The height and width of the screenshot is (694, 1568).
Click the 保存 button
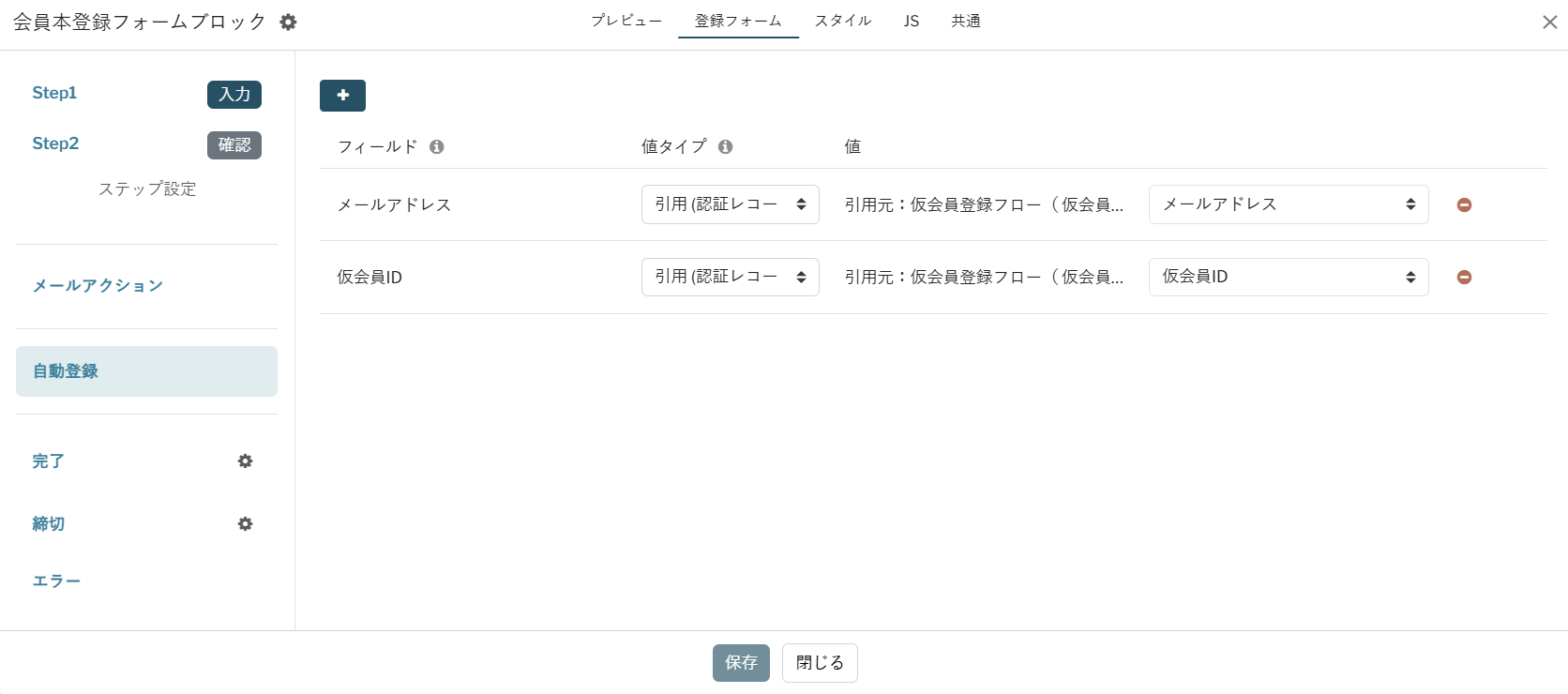(741, 663)
